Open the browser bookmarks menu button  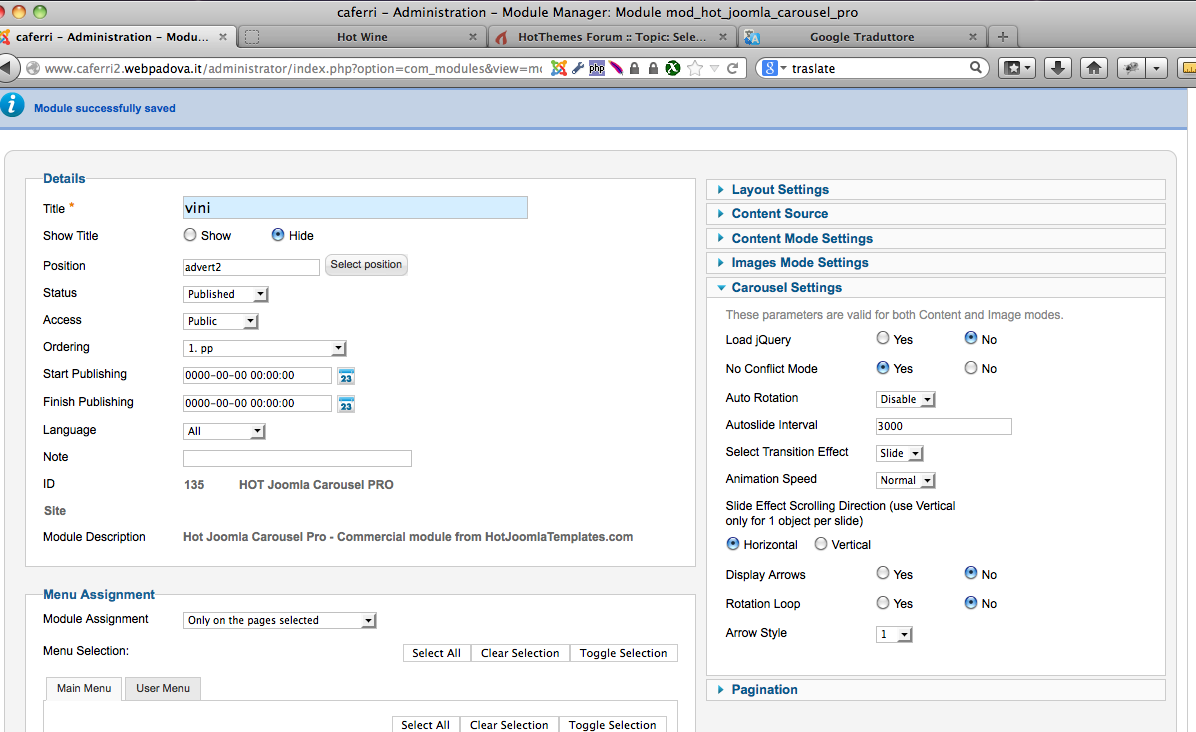[x=1017, y=68]
